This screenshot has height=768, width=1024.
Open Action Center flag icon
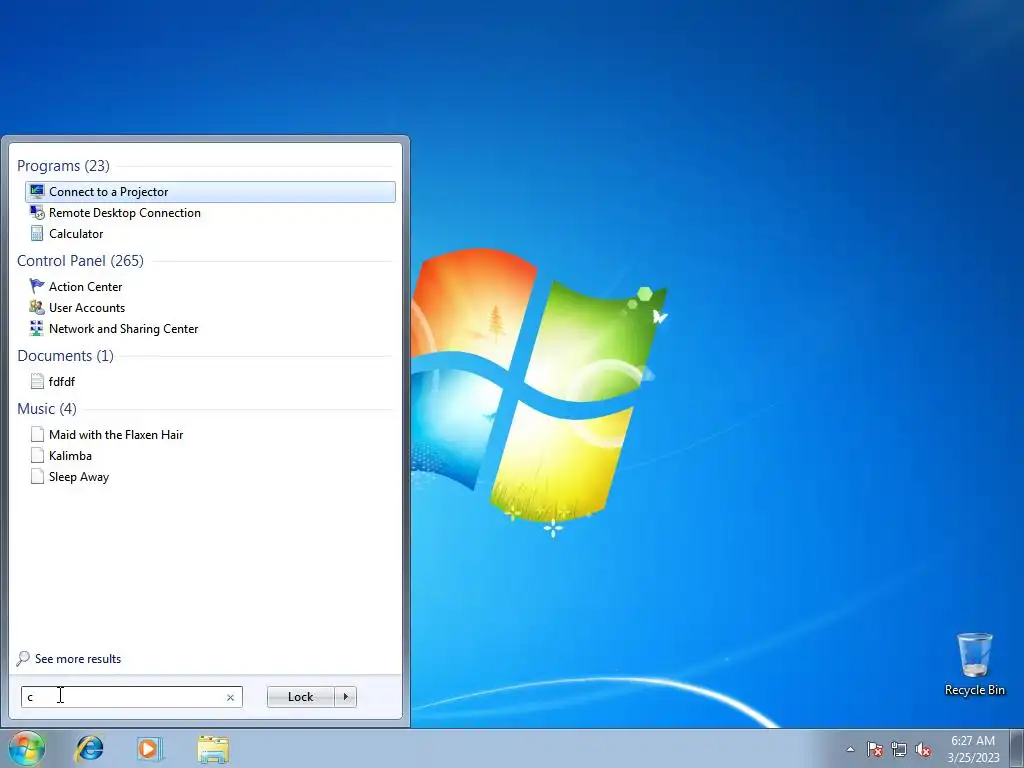click(x=37, y=286)
